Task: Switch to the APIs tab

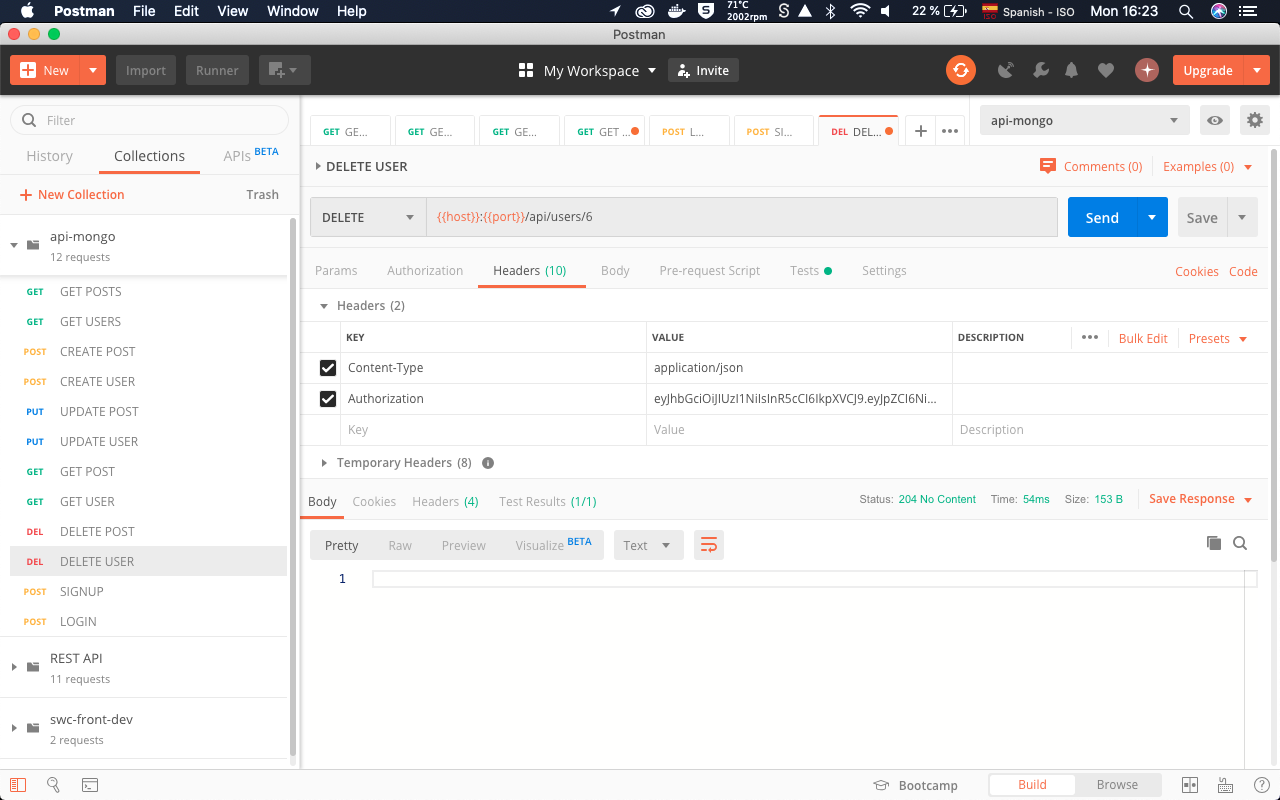Action: (x=251, y=156)
